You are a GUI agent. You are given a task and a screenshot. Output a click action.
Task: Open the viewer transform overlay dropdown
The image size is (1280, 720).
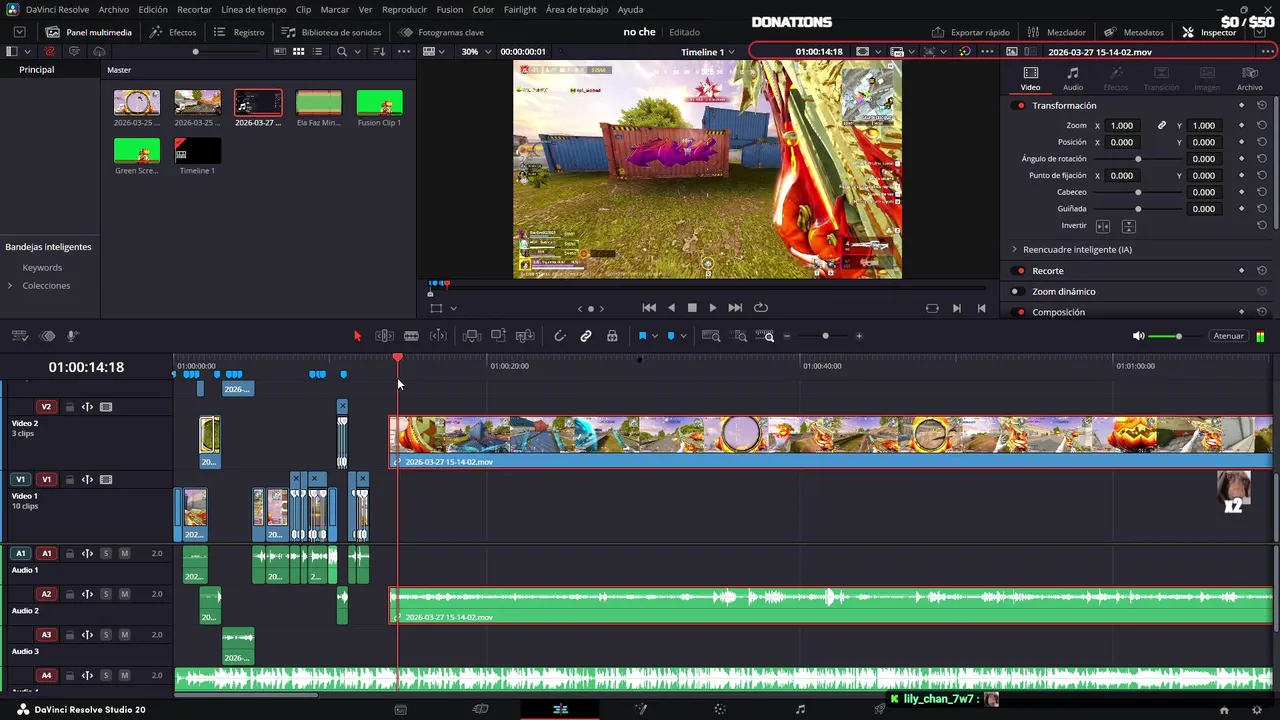[x=453, y=308]
